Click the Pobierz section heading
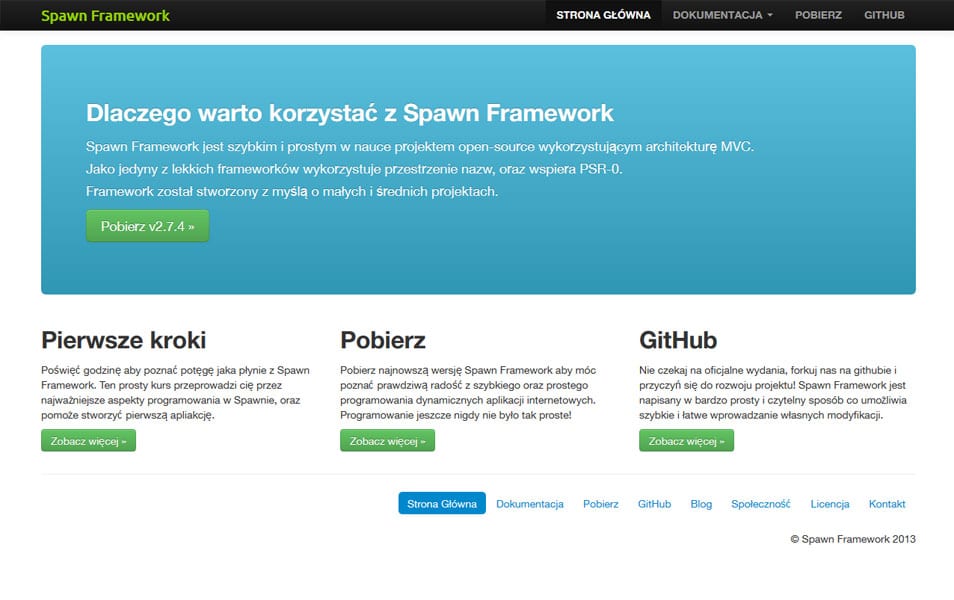 (x=383, y=340)
